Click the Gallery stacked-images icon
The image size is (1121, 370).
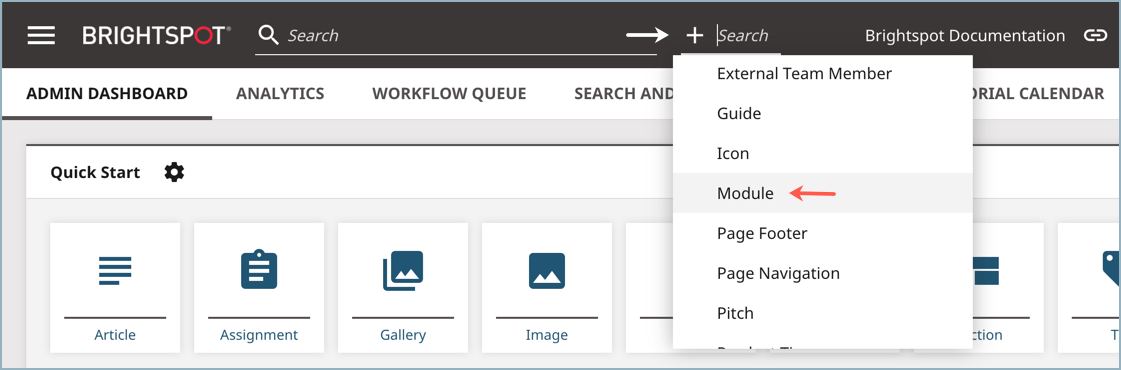pos(403,271)
